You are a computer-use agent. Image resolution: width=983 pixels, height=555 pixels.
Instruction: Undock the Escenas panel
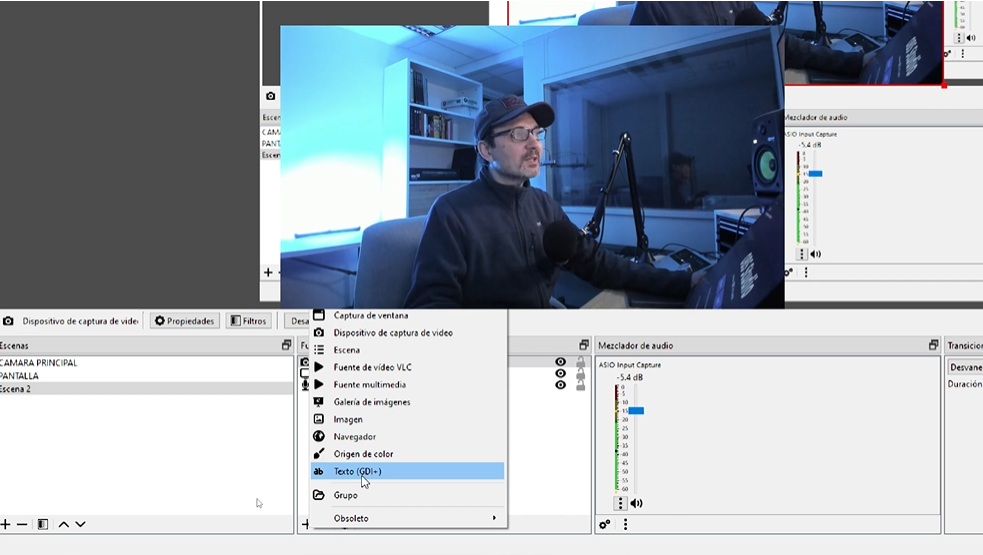(286, 345)
